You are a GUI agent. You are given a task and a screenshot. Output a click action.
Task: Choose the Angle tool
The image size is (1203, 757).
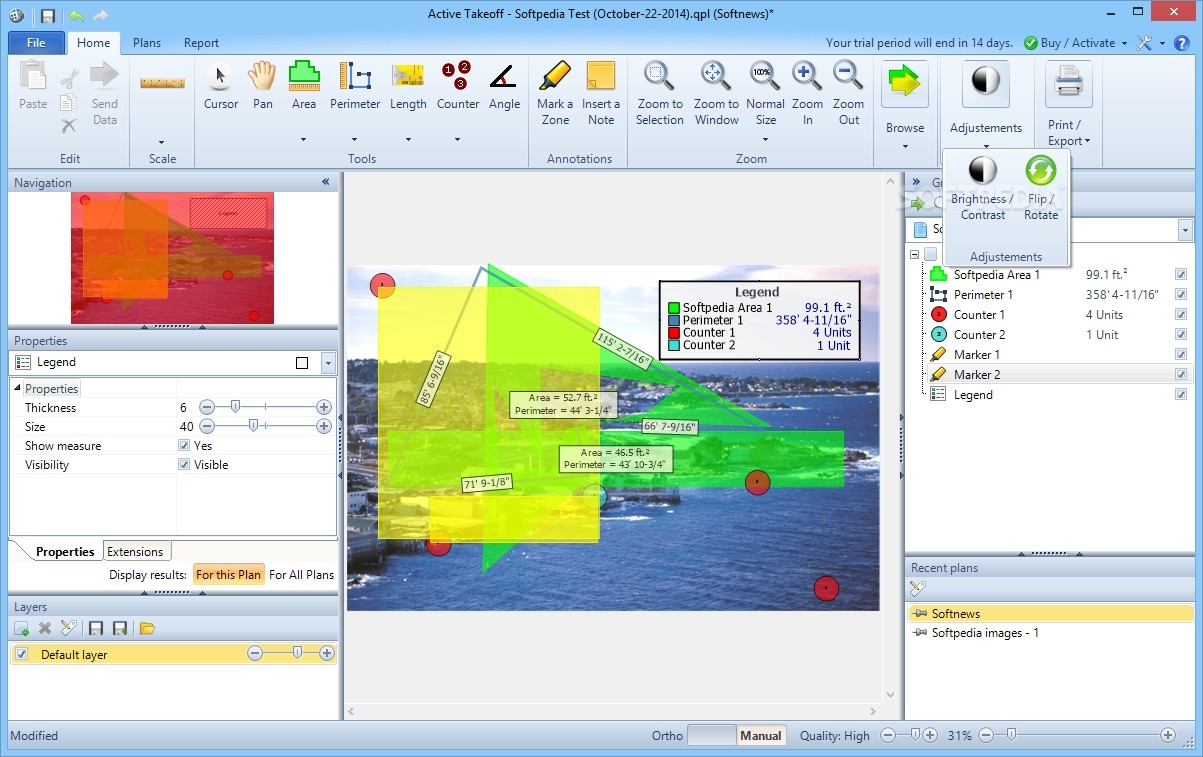pyautogui.click(x=504, y=87)
